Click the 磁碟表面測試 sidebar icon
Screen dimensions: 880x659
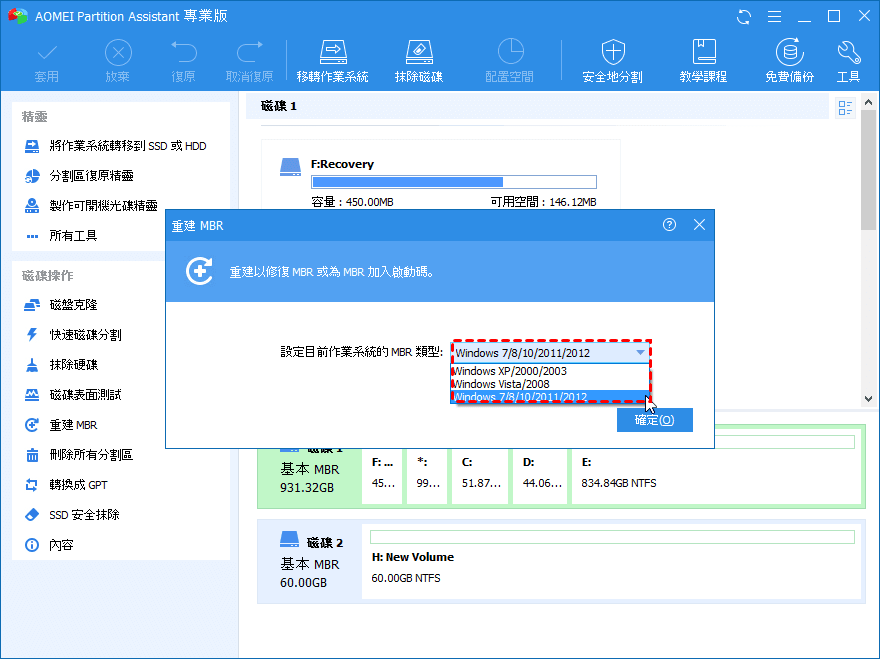coord(32,395)
